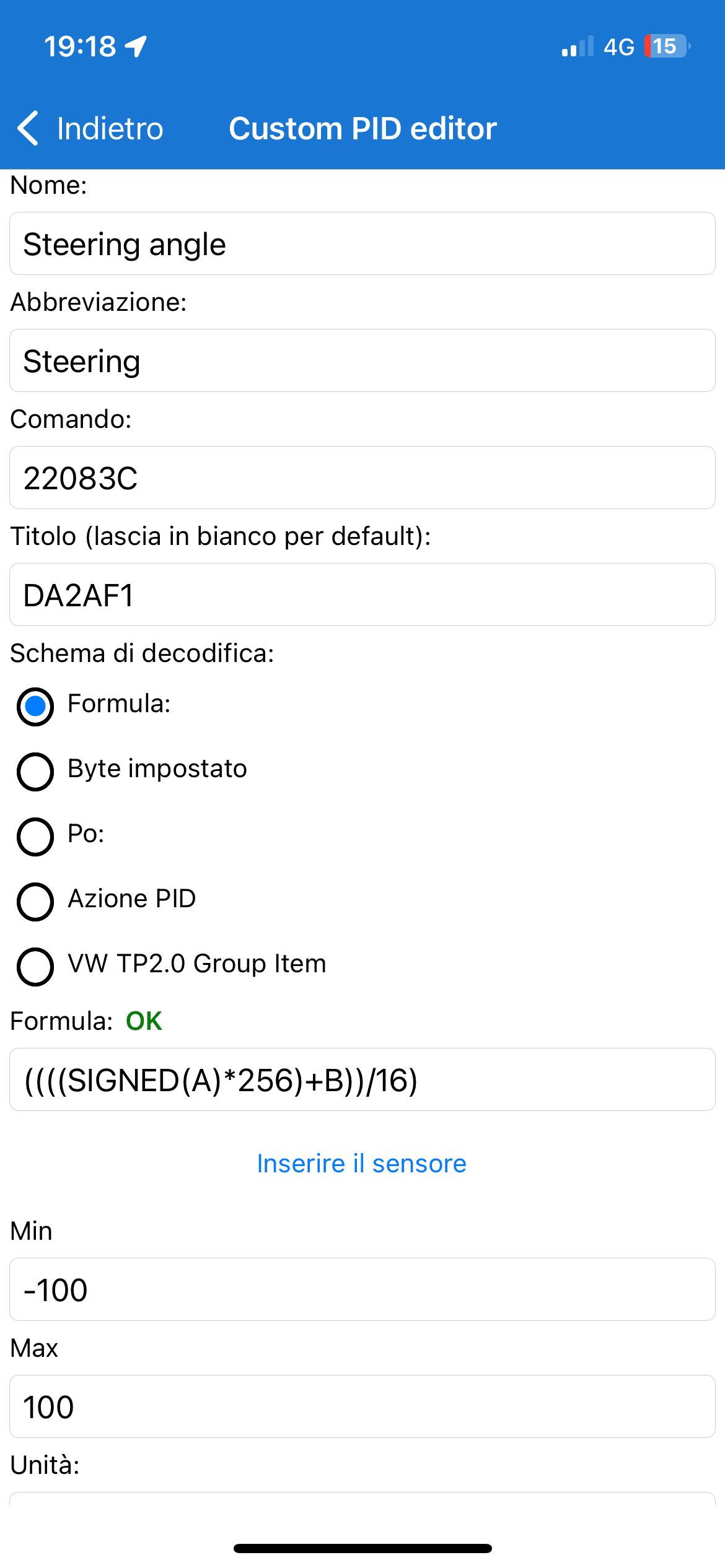
Task: Edit the Min value field -100
Action: 362,1290
